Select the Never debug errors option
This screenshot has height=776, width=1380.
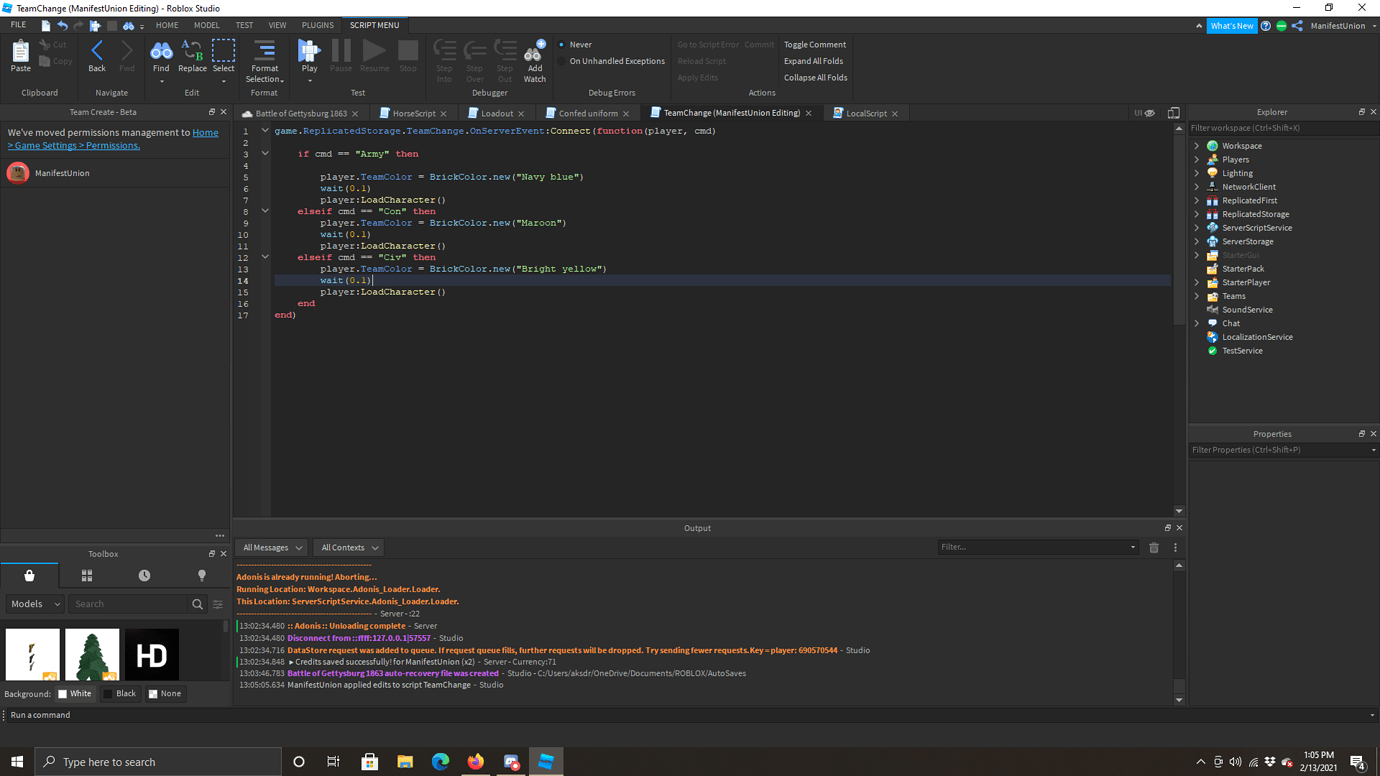pyautogui.click(x=575, y=45)
